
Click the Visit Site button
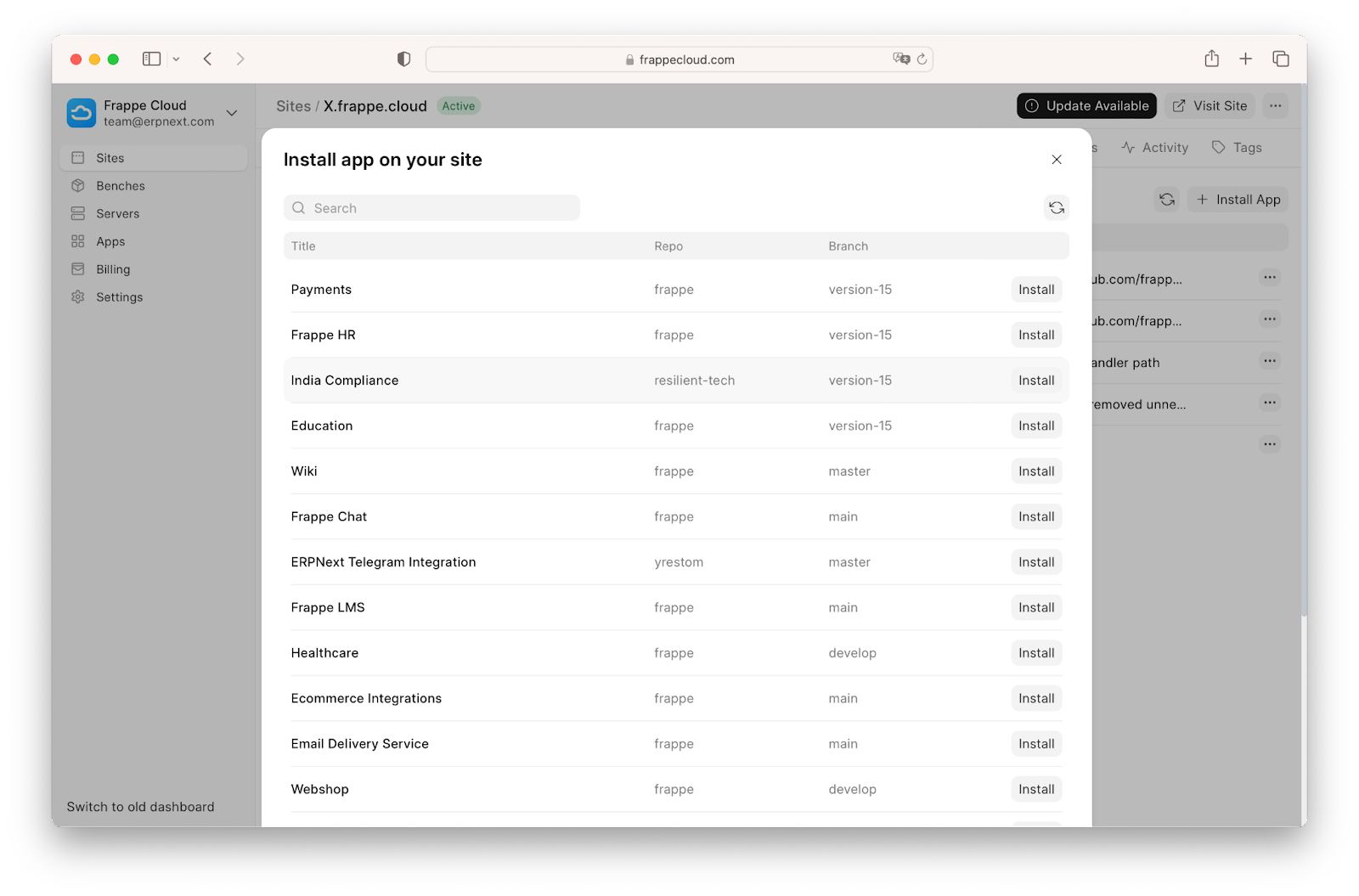point(1210,106)
